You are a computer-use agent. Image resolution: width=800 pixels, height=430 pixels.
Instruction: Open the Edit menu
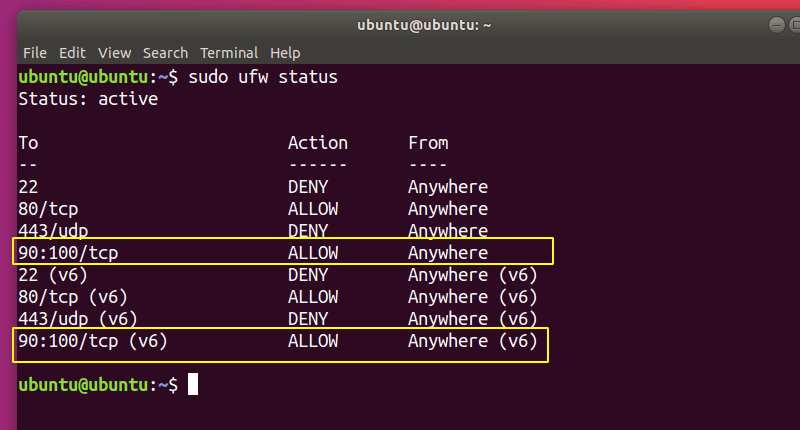point(72,52)
